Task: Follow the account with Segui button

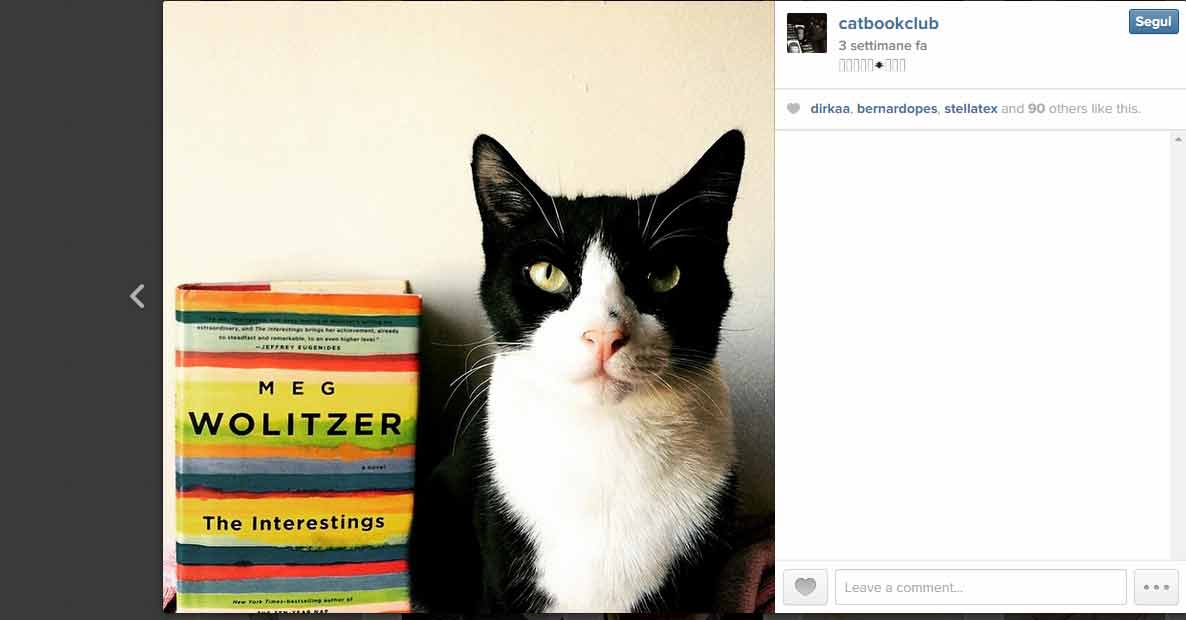Action: coord(1153,22)
